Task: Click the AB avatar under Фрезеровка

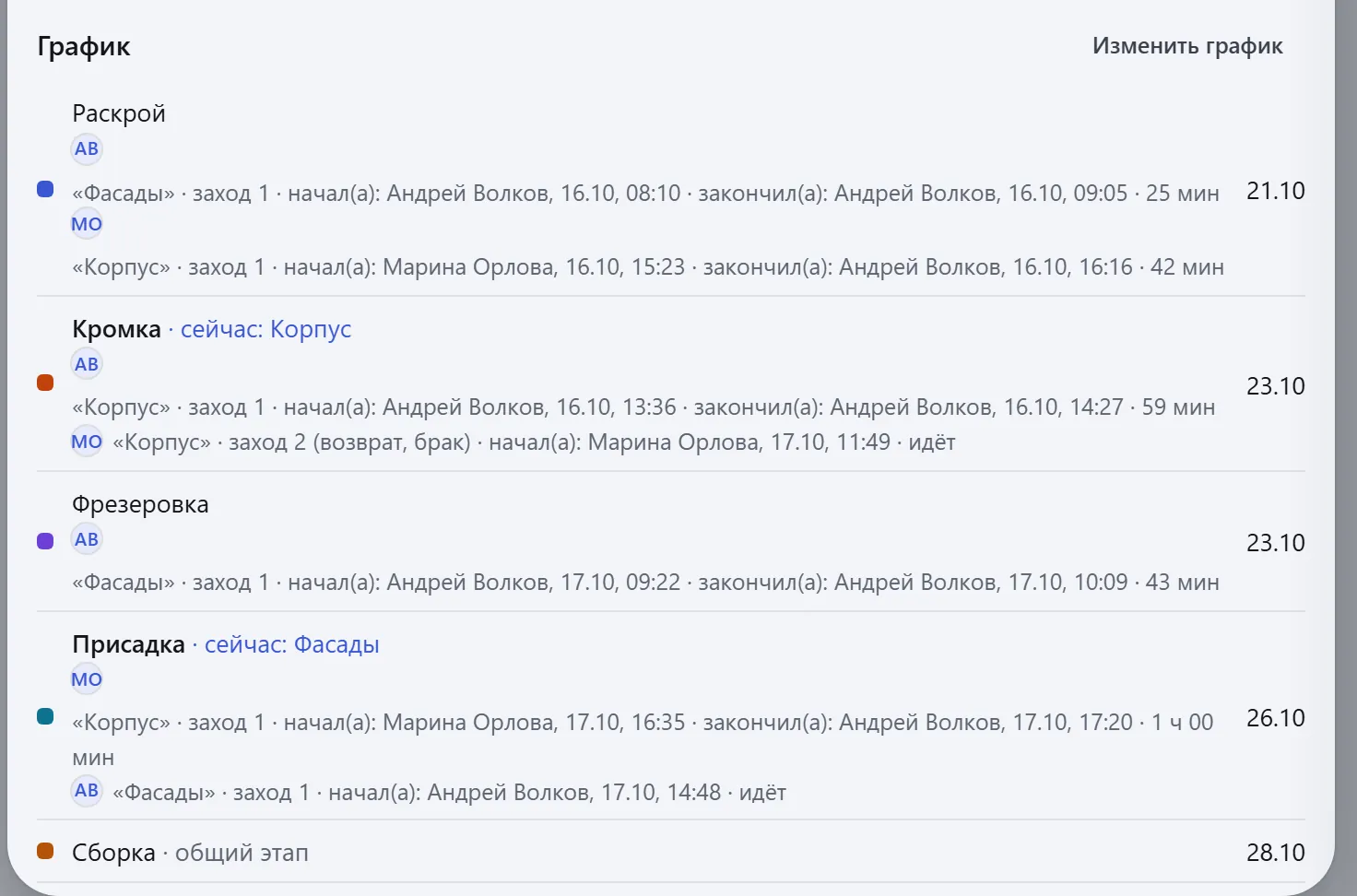Action: 87,539
